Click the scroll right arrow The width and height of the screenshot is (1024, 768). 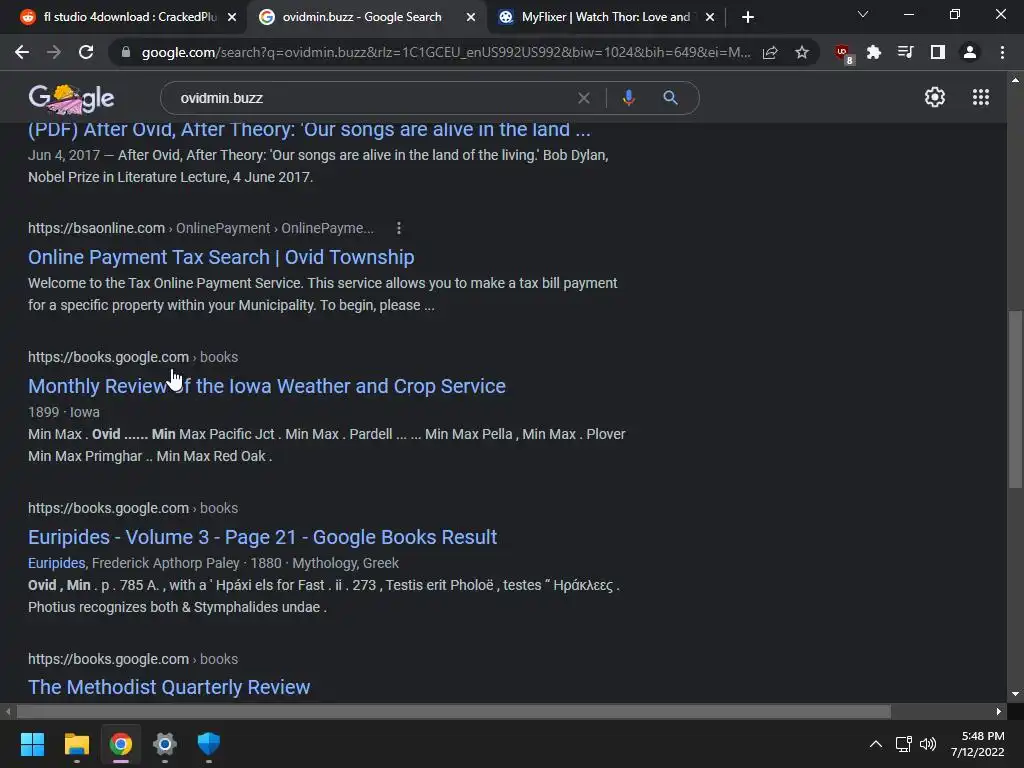pos(999,711)
